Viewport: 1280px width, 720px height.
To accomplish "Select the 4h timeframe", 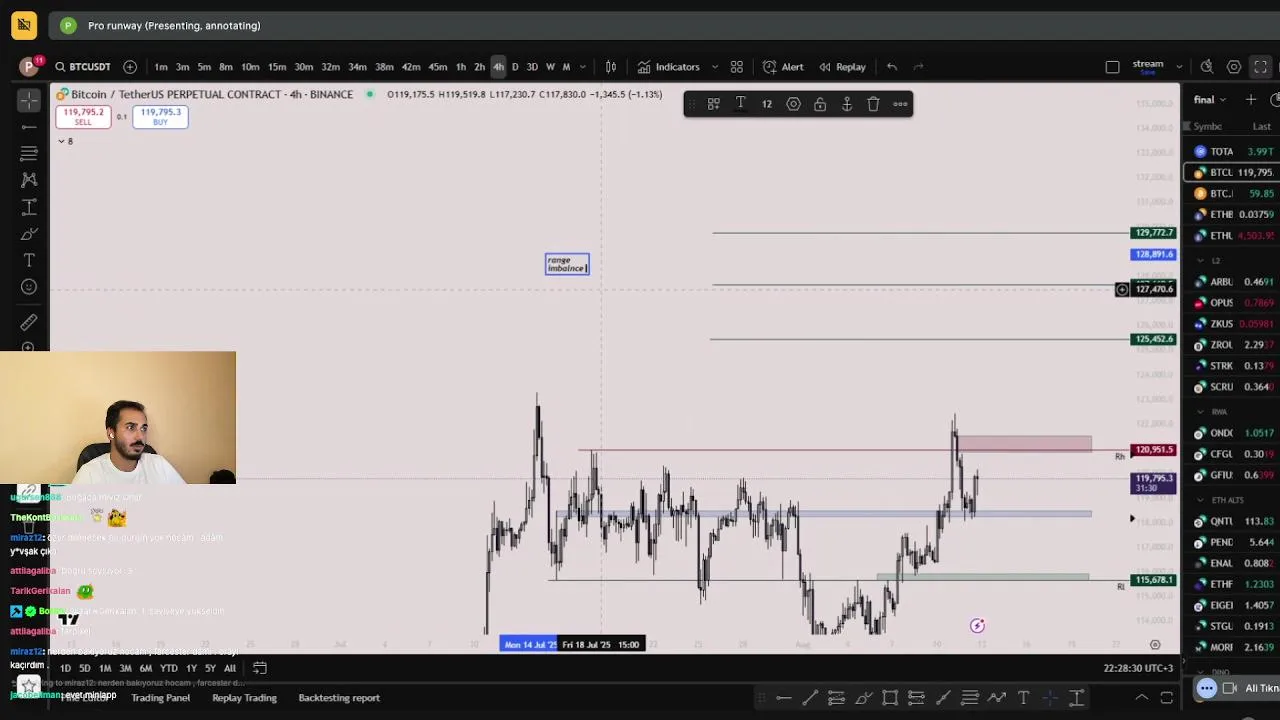I will (498, 67).
